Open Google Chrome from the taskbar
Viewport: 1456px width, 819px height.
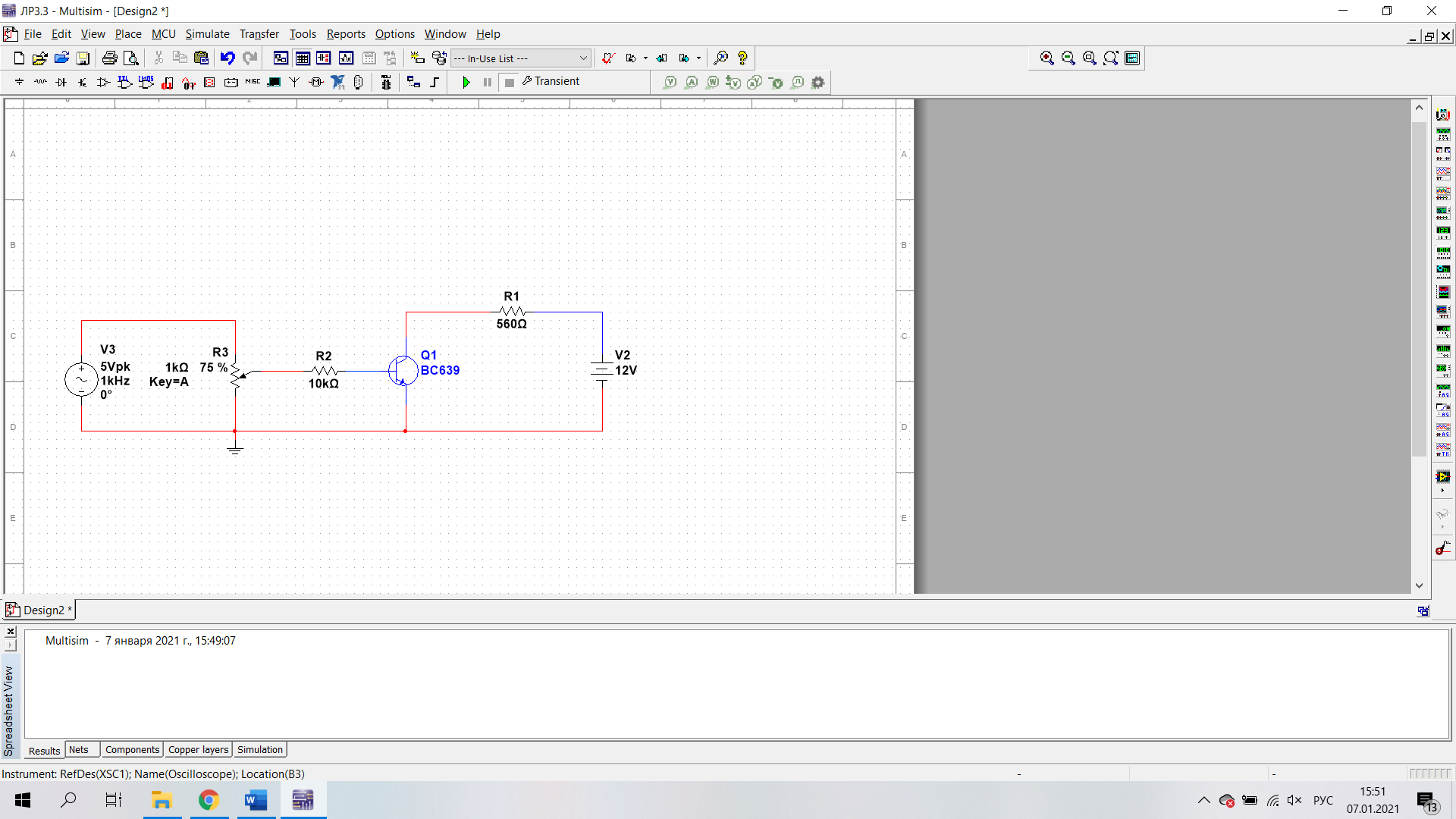point(209,800)
